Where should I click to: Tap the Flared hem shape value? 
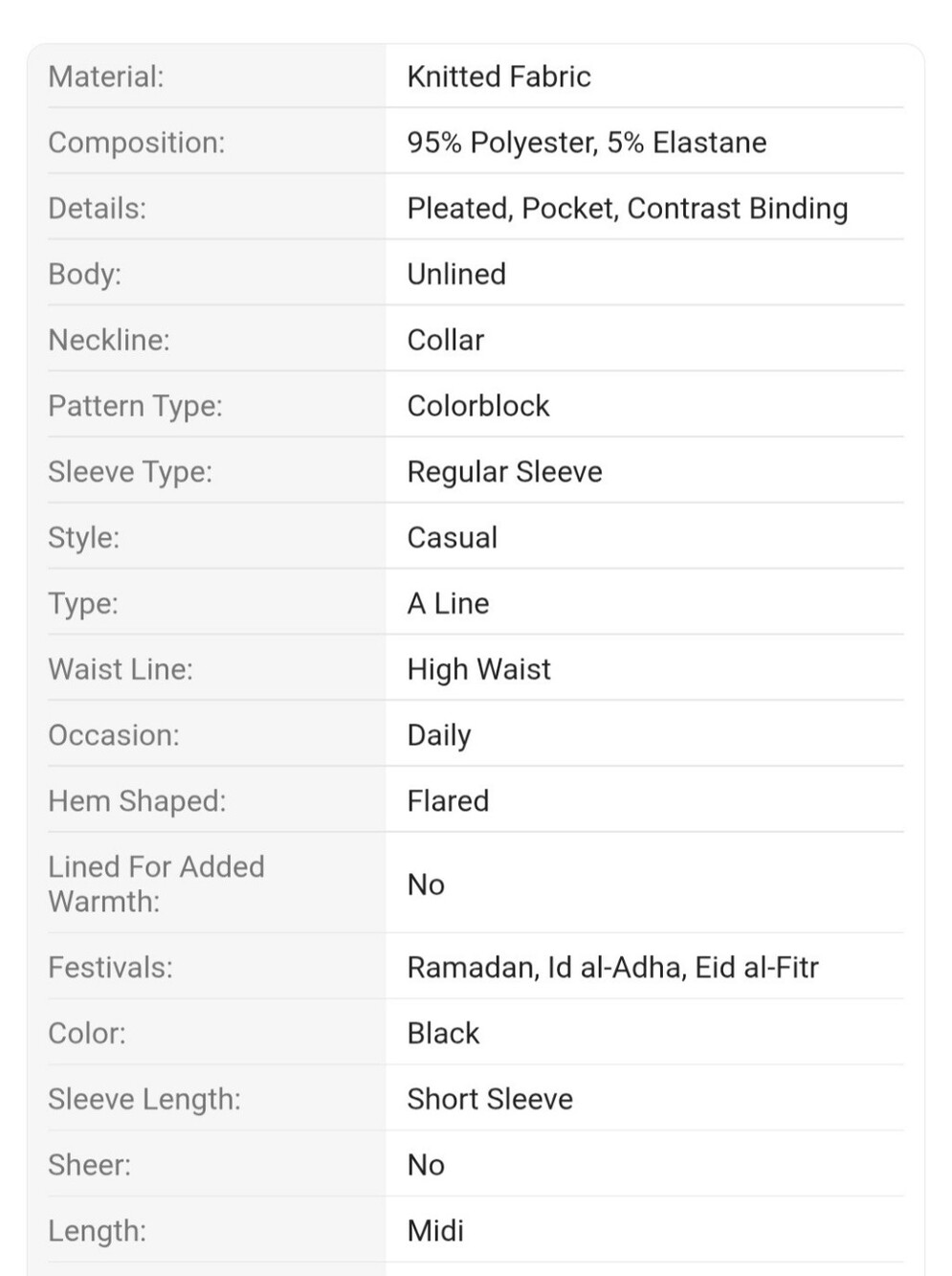[x=448, y=801]
